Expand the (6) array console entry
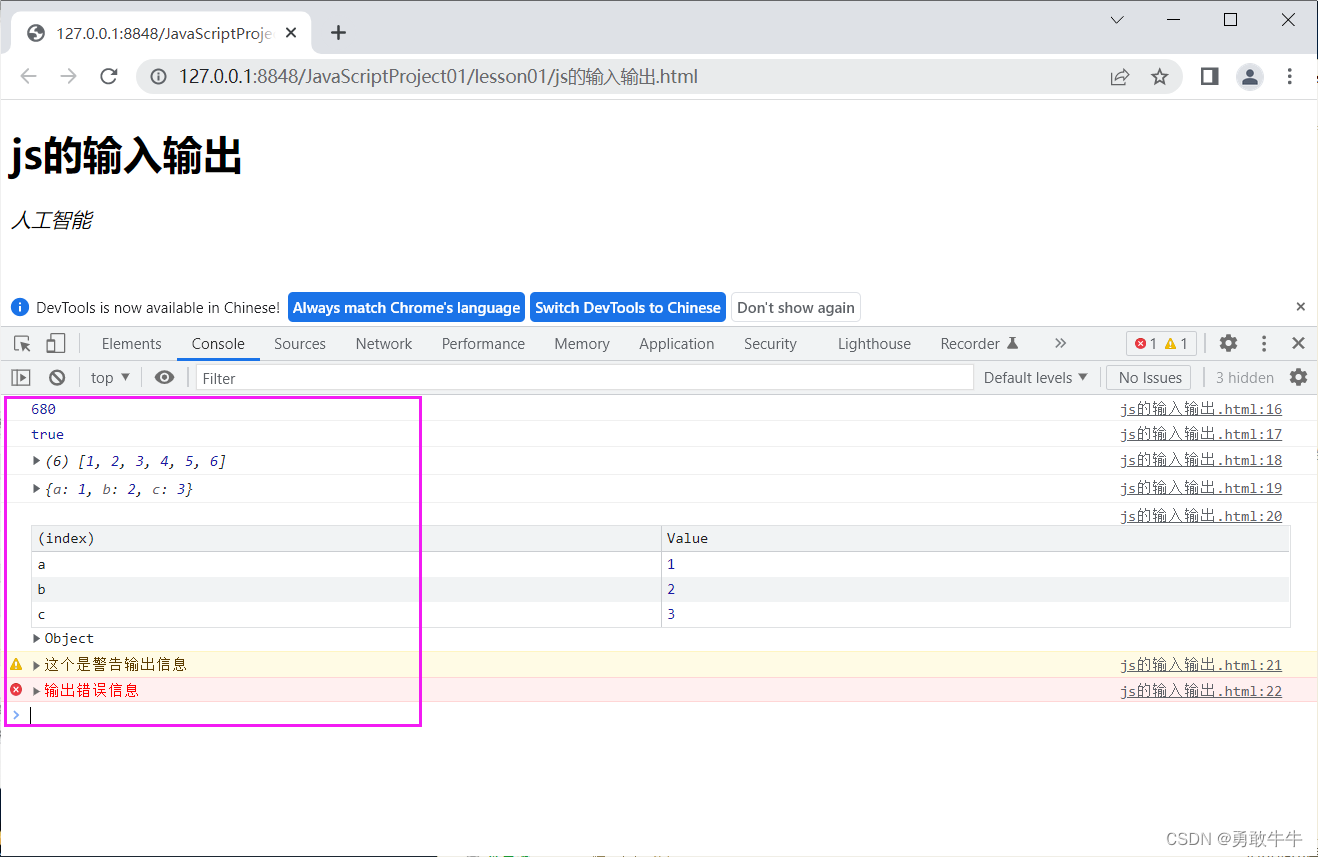Viewport: 1318px width, 857px height. pos(37,461)
